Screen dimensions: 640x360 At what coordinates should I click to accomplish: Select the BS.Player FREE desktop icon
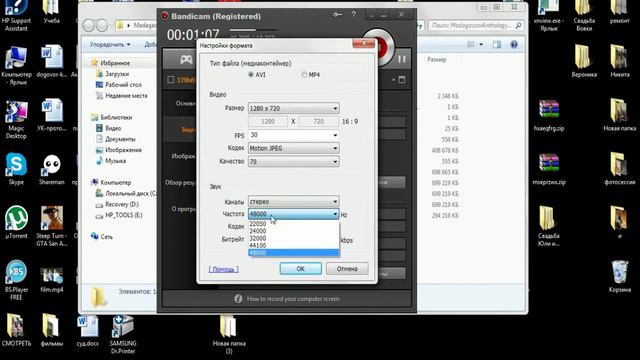click(x=16, y=280)
